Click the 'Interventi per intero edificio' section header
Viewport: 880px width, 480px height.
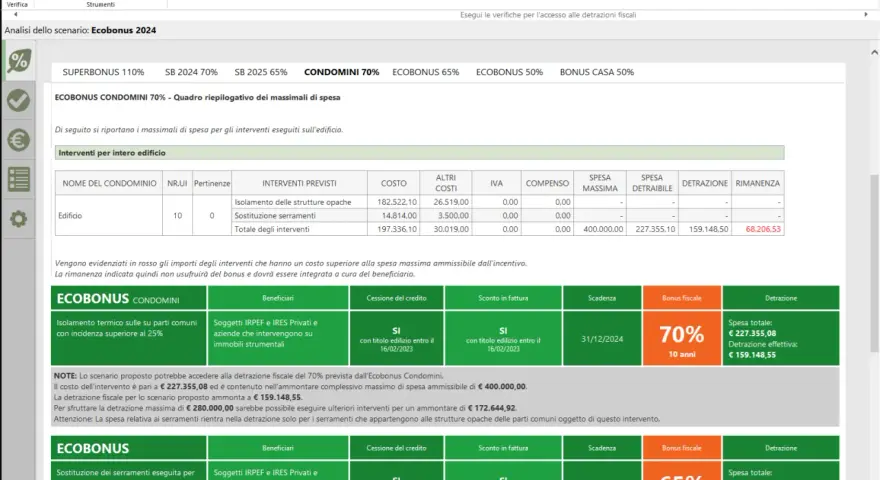(x=419, y=153)
